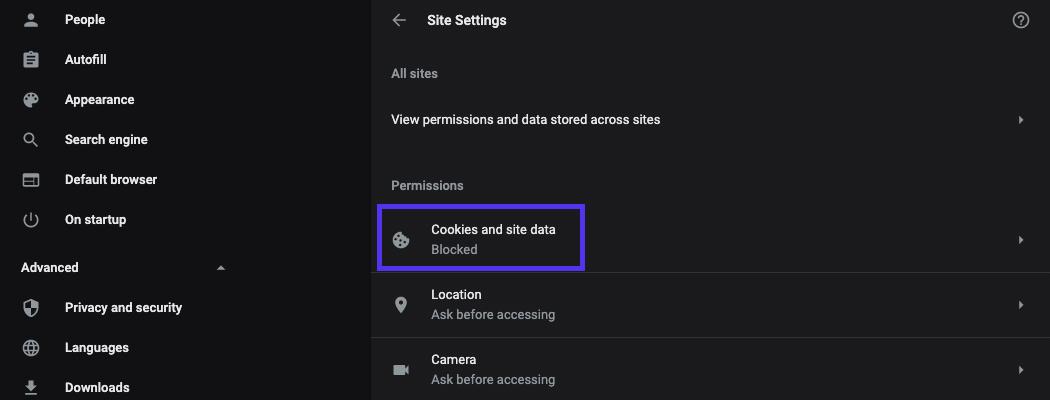Expand the Cookies and site data arrow
This screenshot has height=400, width=1050.
point(1021,240)
